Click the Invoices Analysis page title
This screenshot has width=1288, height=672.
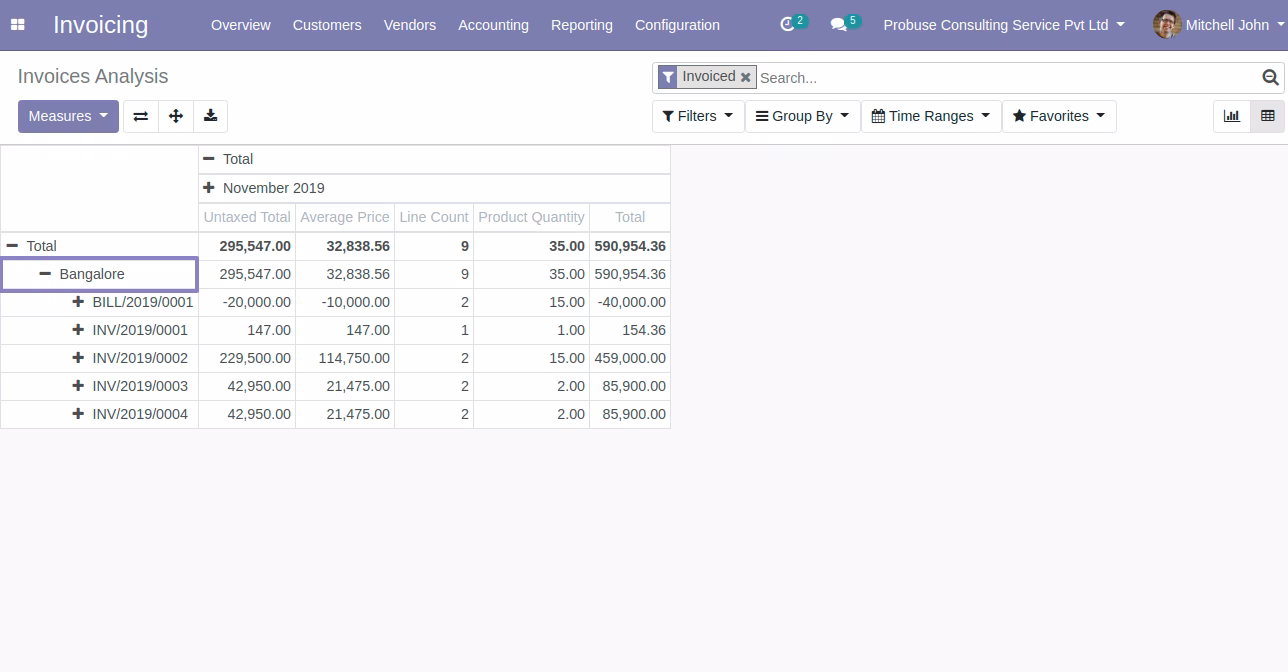[93, 77]
